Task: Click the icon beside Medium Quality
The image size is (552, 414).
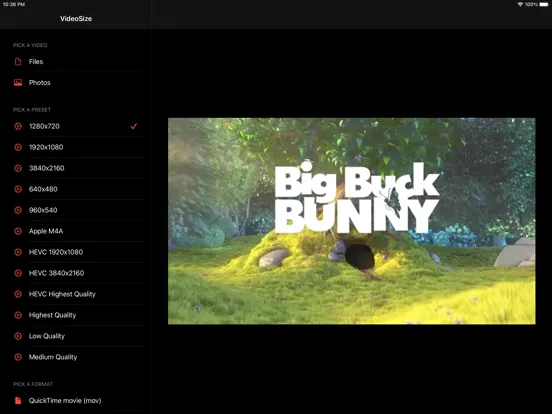Action: (x=18, y=357)
